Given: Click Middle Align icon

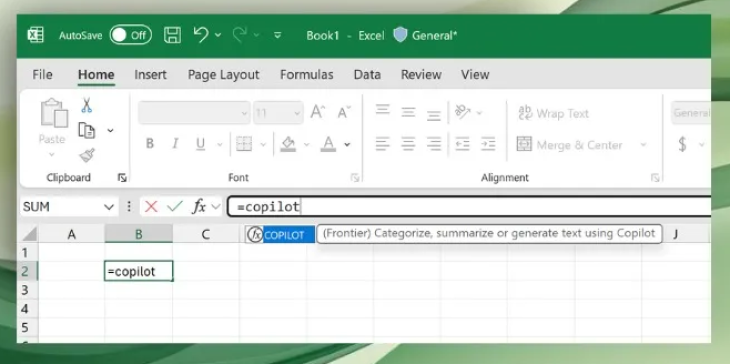Looking at the screenshot, I should coord(408,113).
